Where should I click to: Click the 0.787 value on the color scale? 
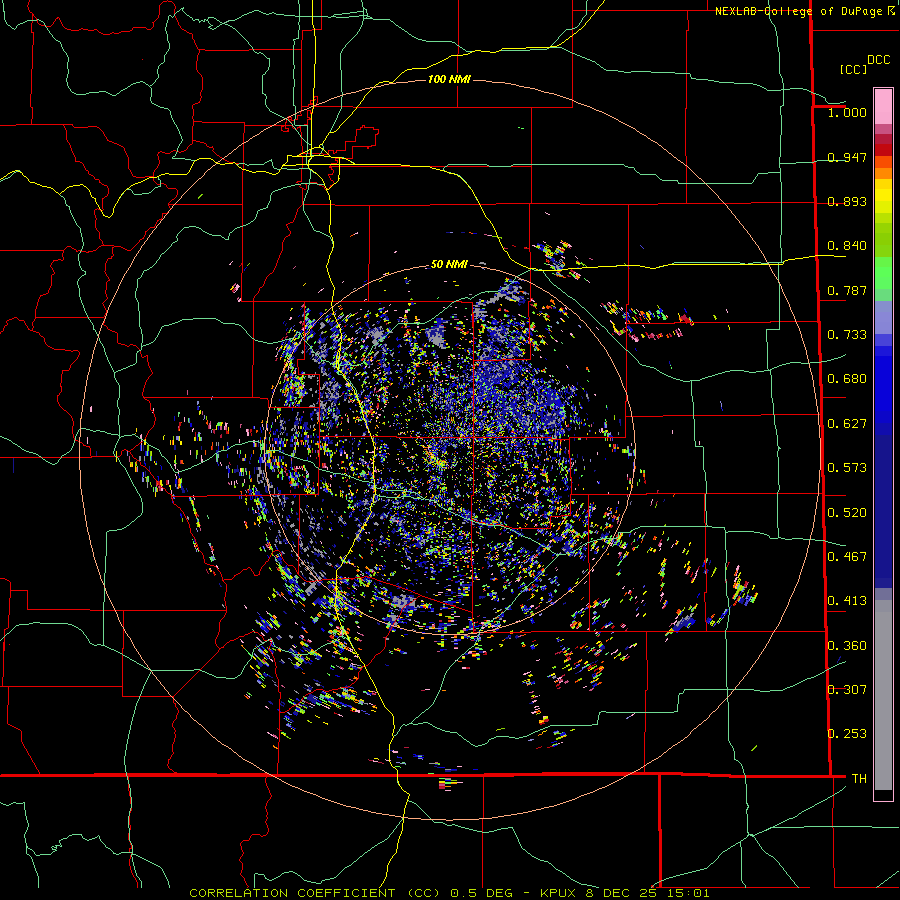[847, 290]
